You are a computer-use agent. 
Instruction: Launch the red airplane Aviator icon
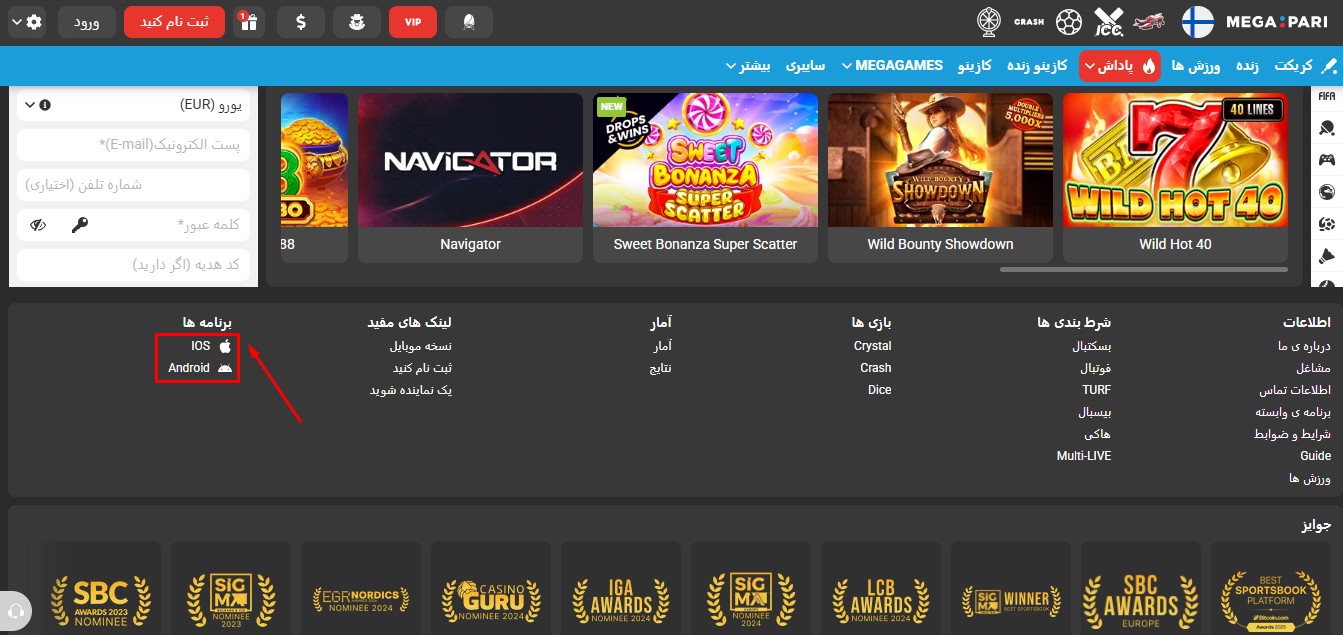click(1150, 21)
